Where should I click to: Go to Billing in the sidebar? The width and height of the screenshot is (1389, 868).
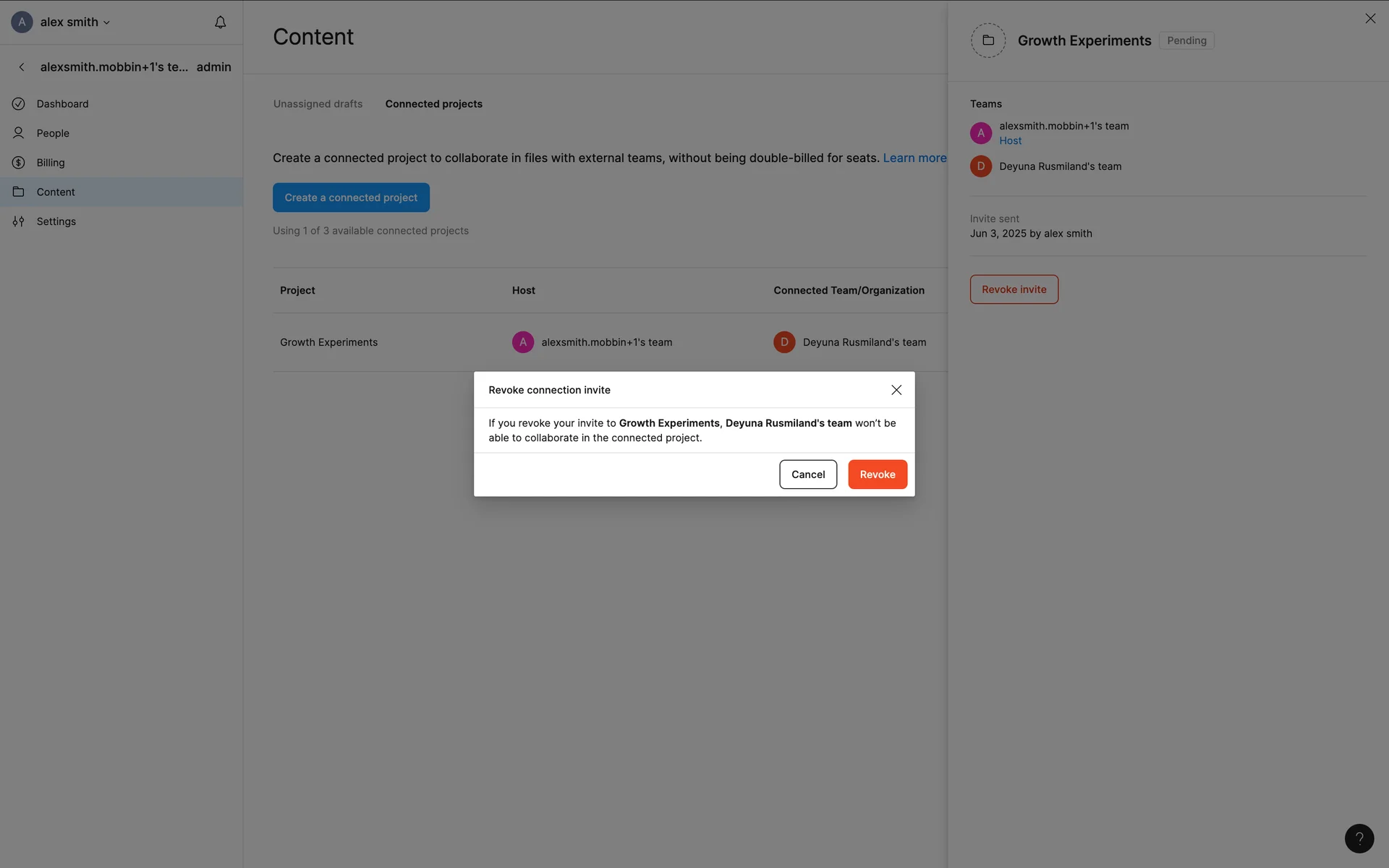point(51,163)
